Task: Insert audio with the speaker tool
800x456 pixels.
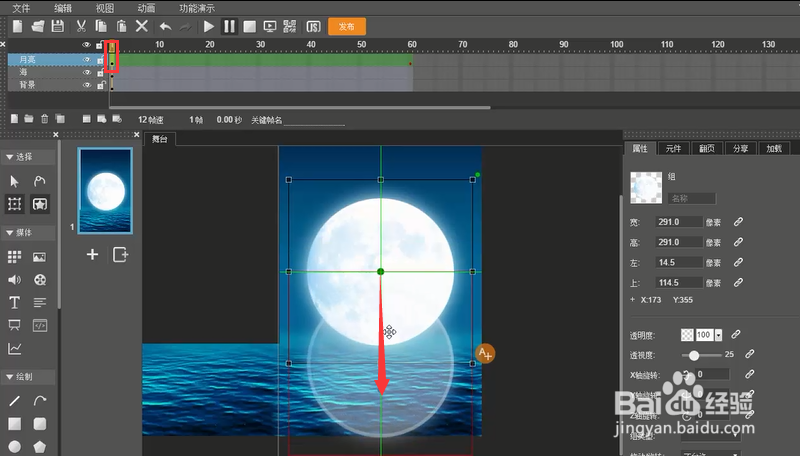Action: click(14, 280)
